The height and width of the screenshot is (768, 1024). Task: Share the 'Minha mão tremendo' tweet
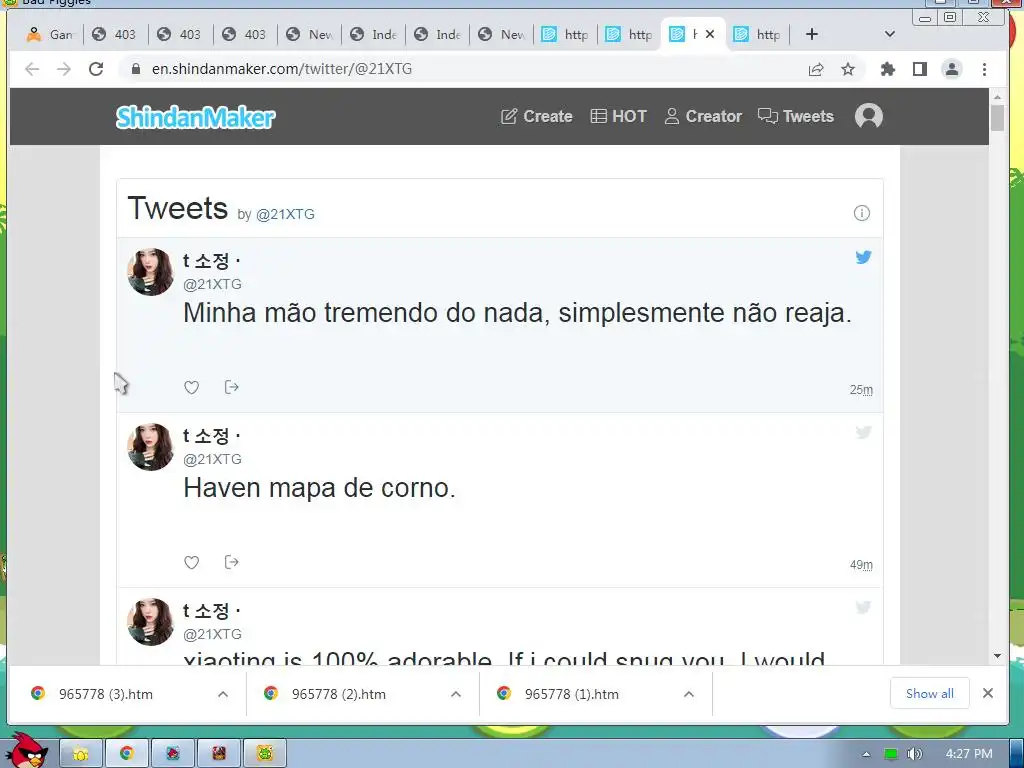tap(231, 387)
